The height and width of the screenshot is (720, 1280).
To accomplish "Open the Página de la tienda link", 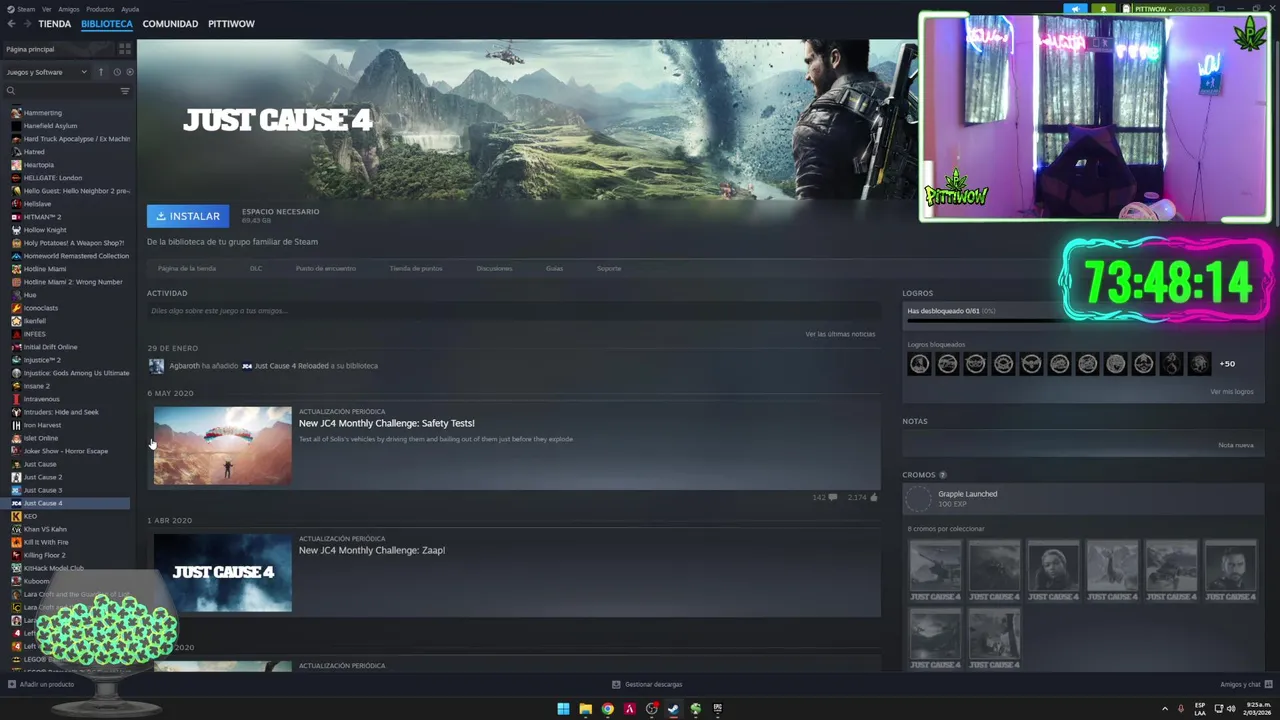I will (x=187, y=268).
